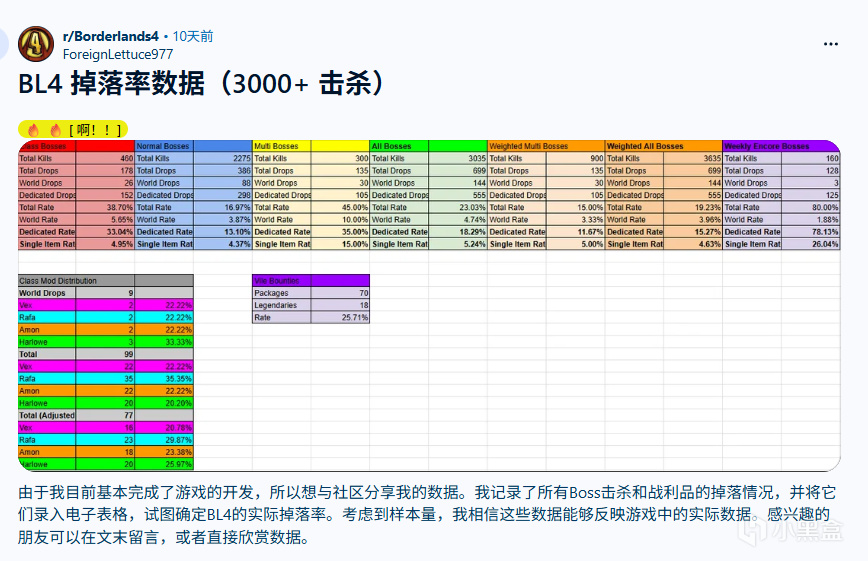Select the 78.13% dedicated rate cell
Viewport: 868px width, 561px height.
(x=810, y=231)
